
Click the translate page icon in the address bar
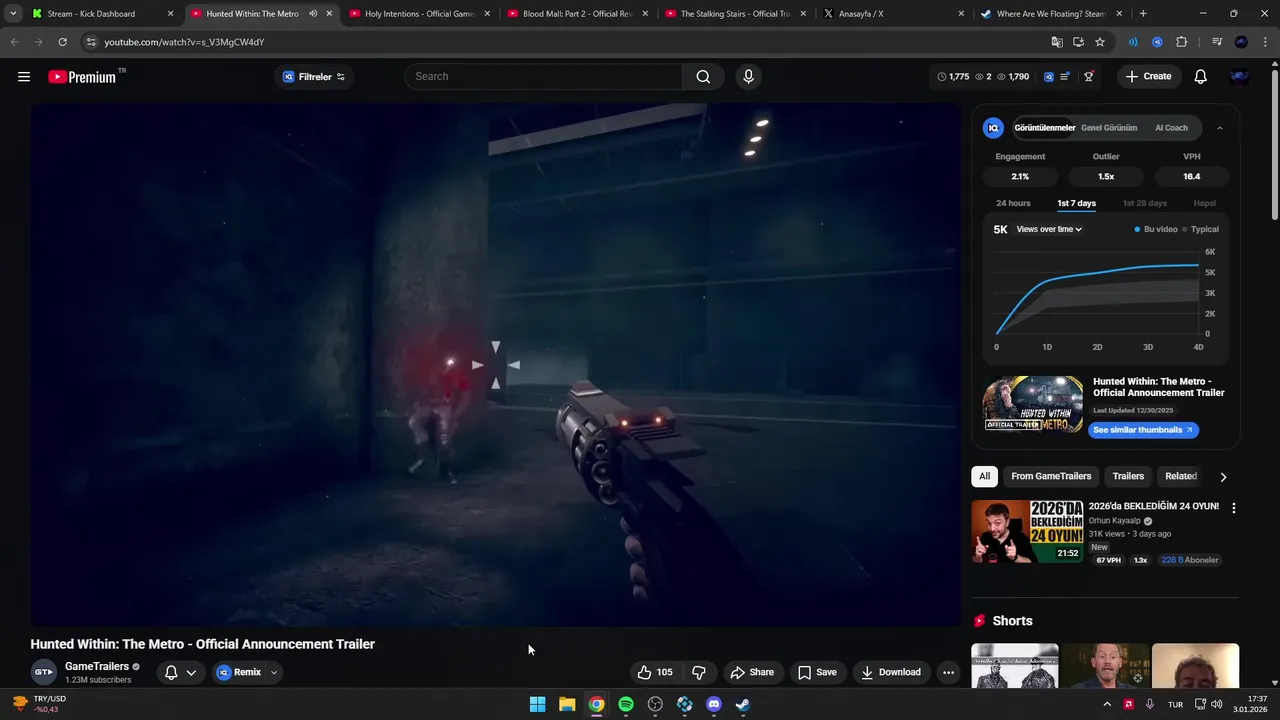point(1057,42)
